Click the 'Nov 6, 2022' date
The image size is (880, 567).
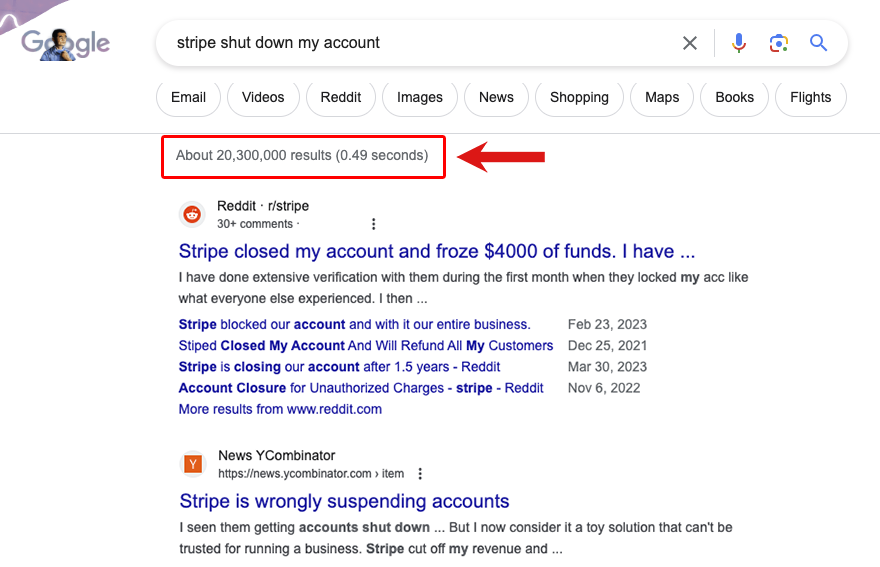604,388
